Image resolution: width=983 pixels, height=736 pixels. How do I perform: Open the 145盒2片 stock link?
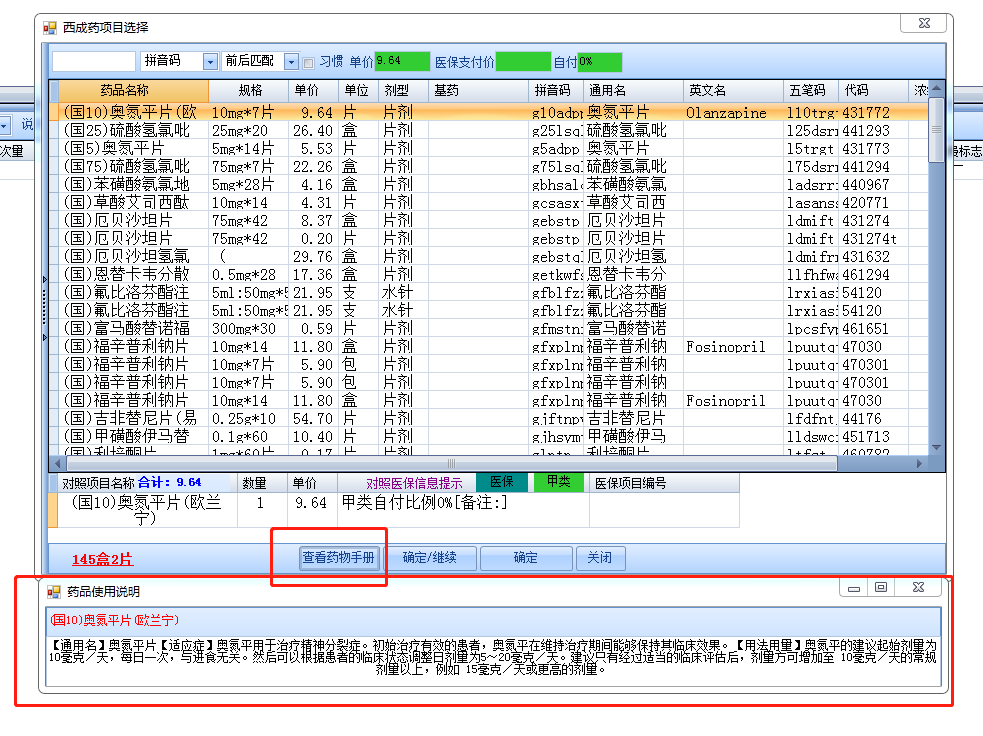[102, 559]
